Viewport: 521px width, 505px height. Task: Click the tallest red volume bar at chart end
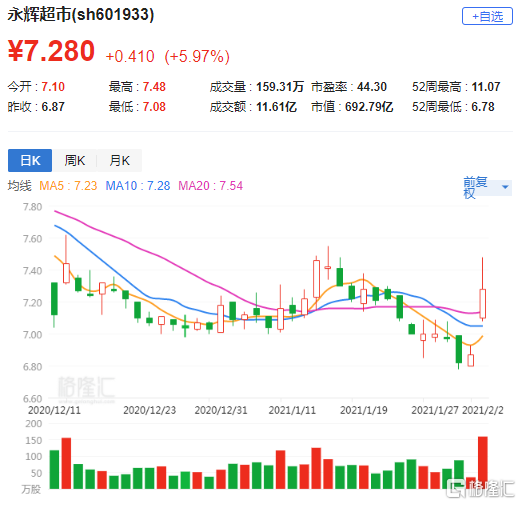[x=482, y=463]
